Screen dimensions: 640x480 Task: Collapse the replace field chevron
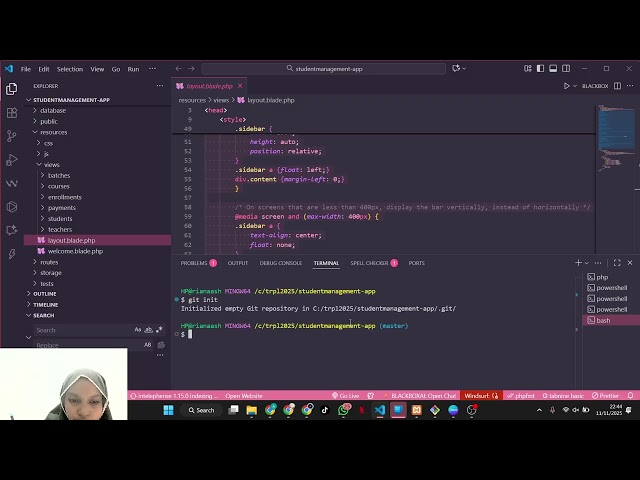29,338
